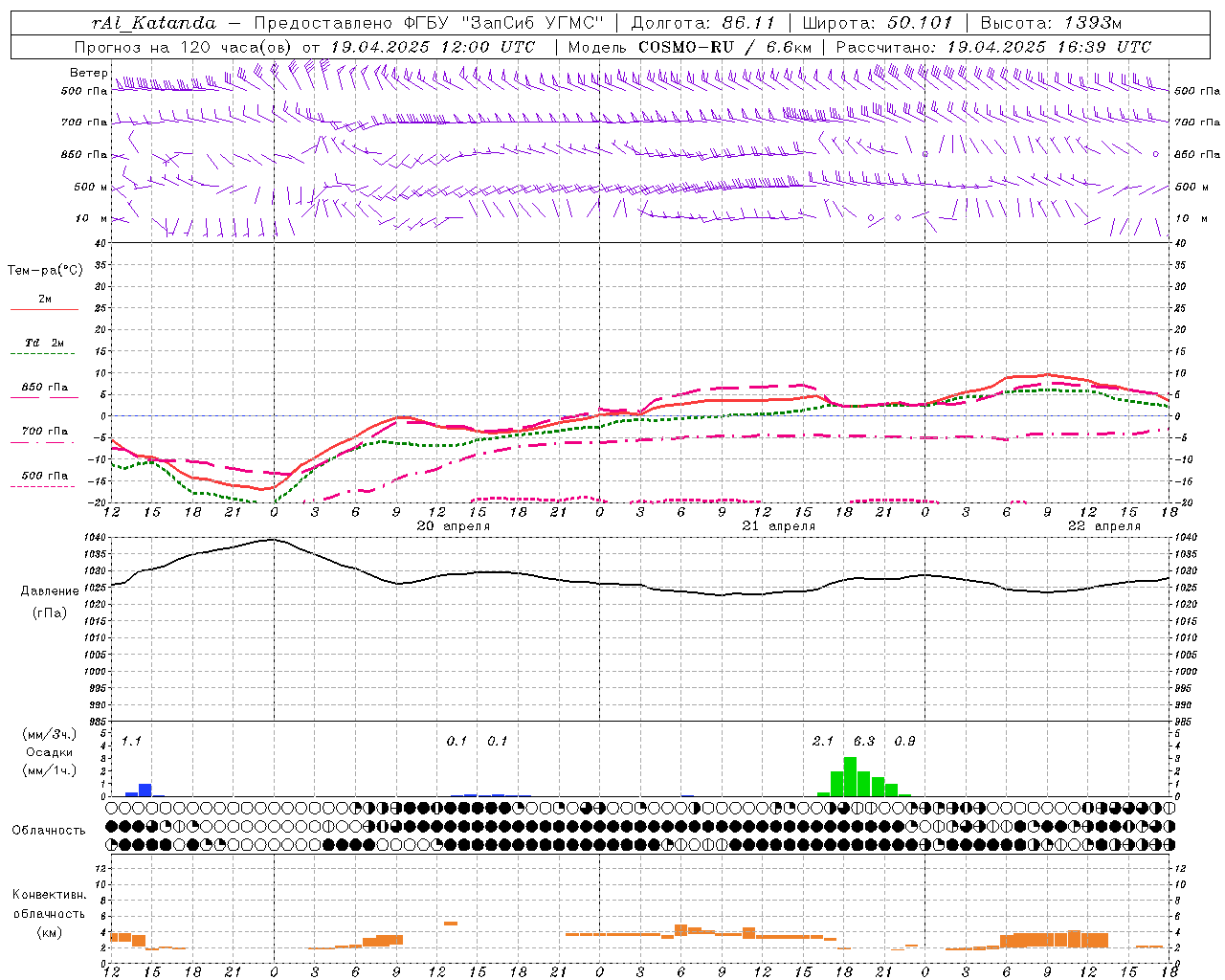Click the Модель COSMO-RU / 6.6км text
The width and height of the screenshot is (1225, 980).
click(690, 47)
